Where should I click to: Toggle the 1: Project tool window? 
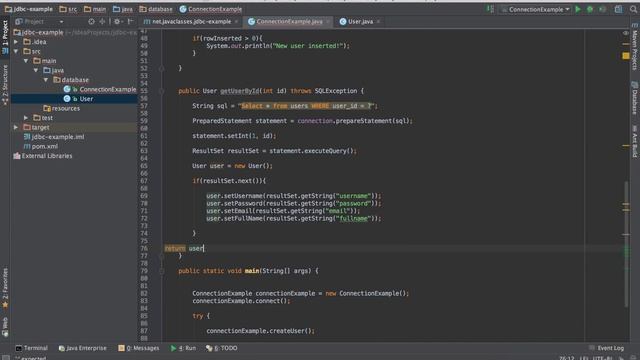(5, 37)
